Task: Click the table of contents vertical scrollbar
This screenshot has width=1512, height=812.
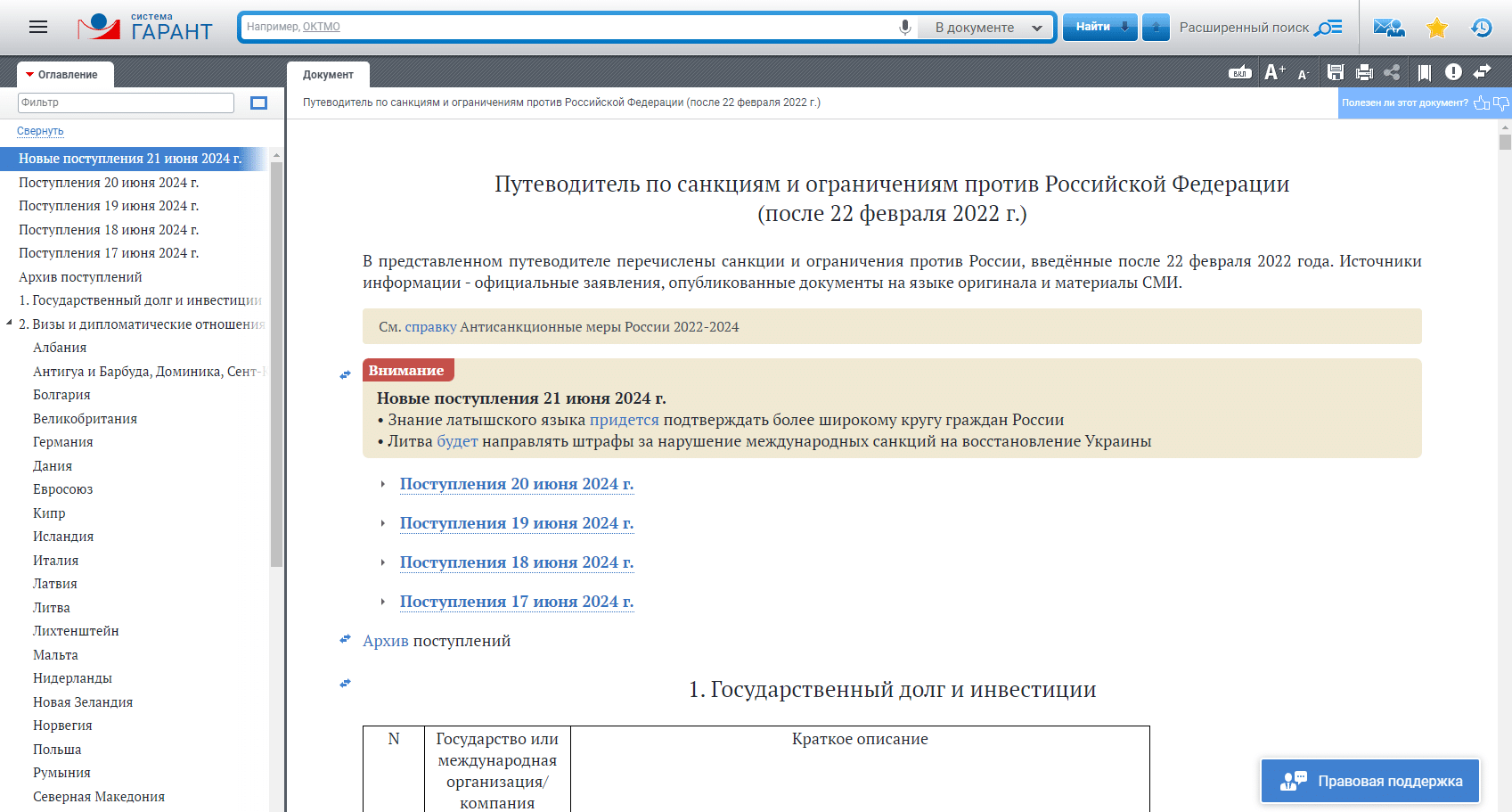Action: click(x=276, y=357)
